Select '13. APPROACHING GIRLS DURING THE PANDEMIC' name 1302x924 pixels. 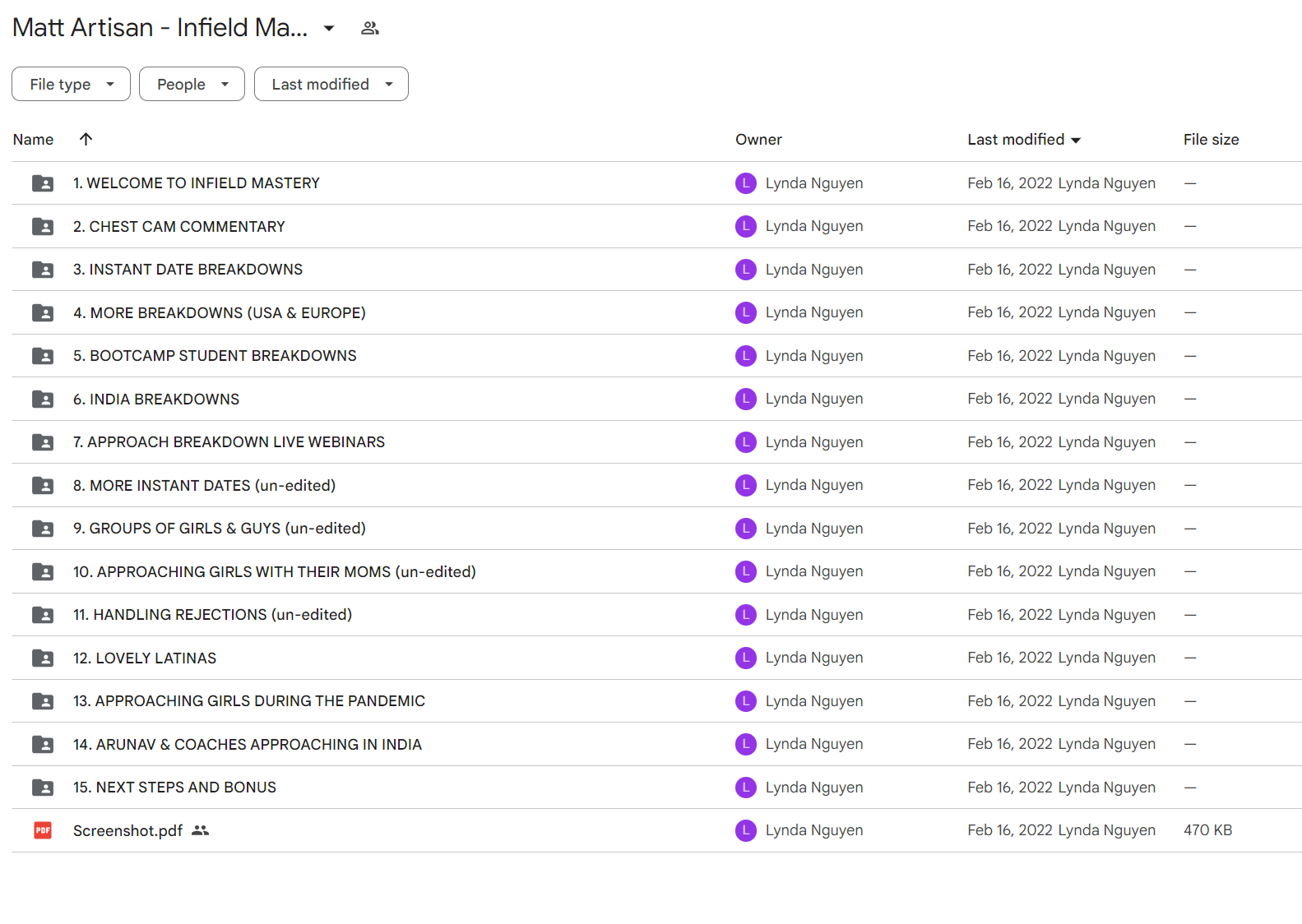(249, 701)
